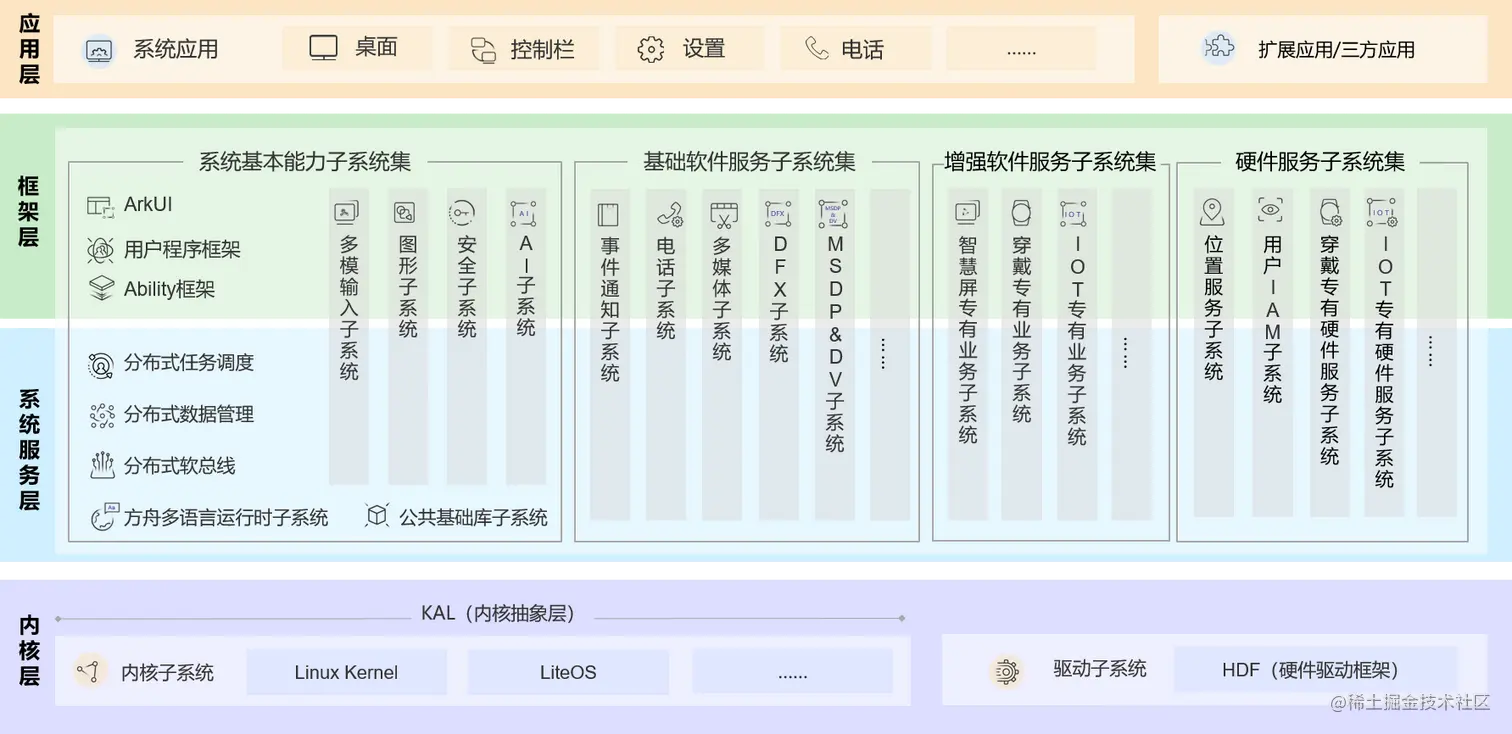Click the 公共基础库子系统 cube icon
This screenshot has width=1512, height=734.
point(376,516)
